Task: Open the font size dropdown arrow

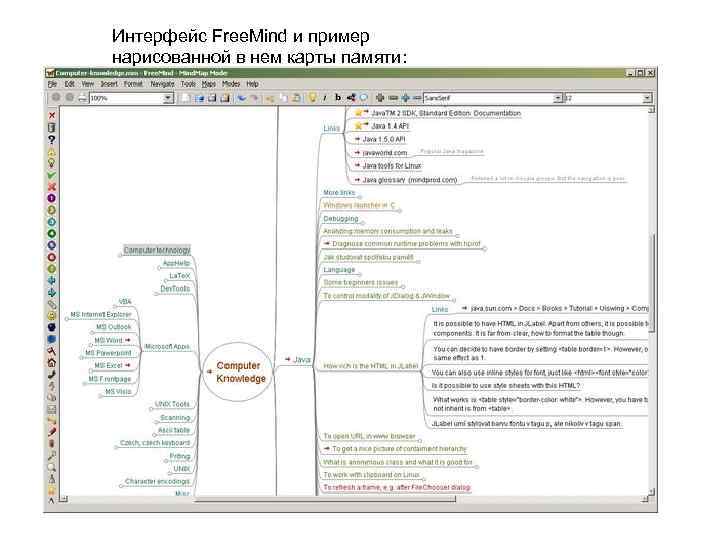Action: [x=647, y=98]
